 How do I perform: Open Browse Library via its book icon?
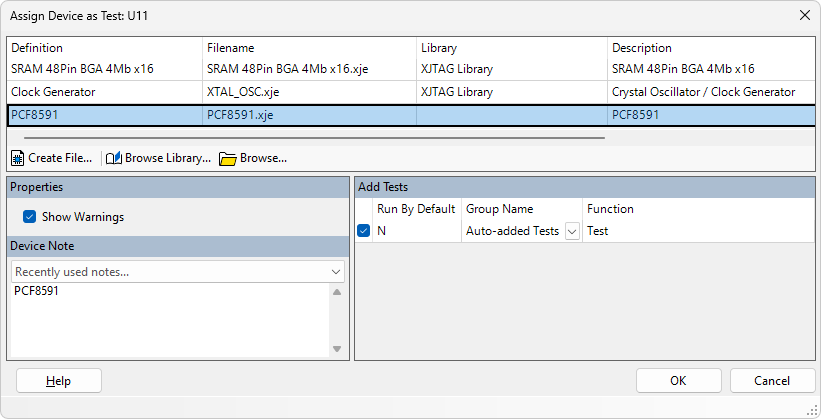(114, 158)
